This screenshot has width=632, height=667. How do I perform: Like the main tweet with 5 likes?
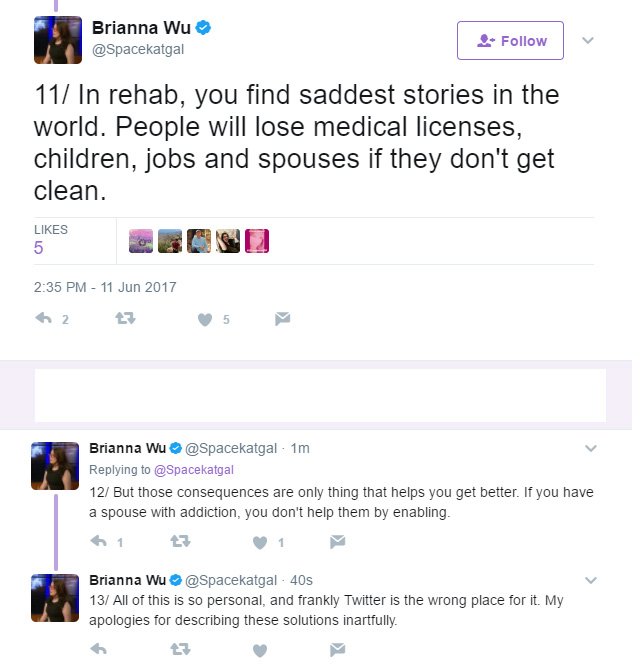coord(205,319)
